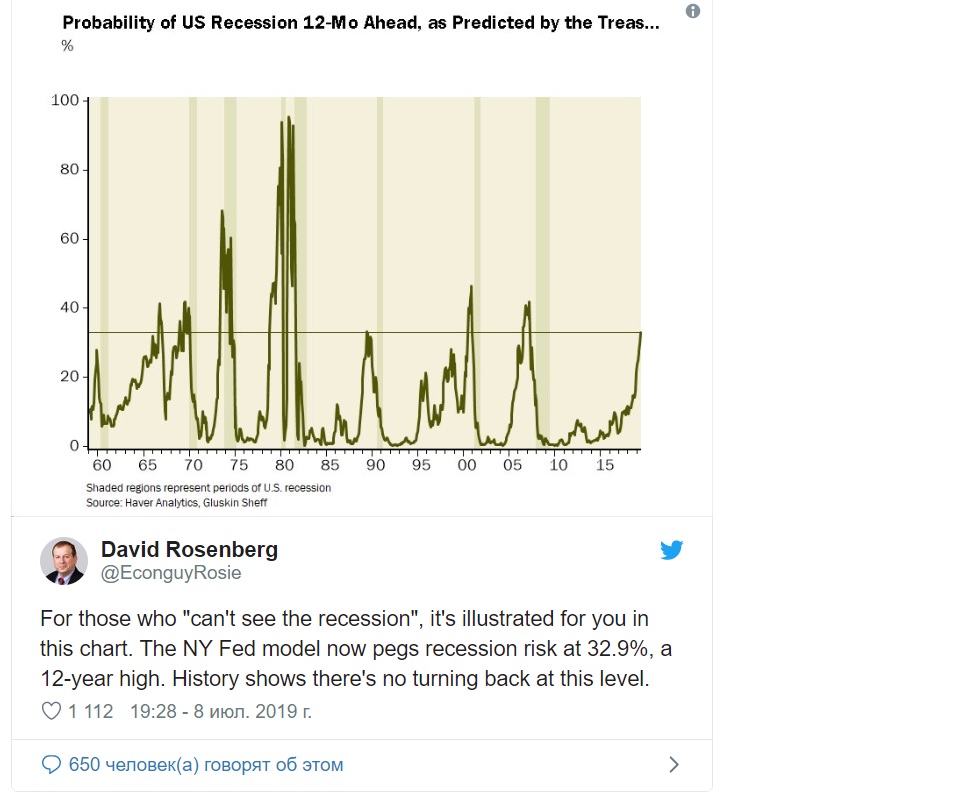
Task: Open Twitter via the blue bird icon
Action: (672, 550)
